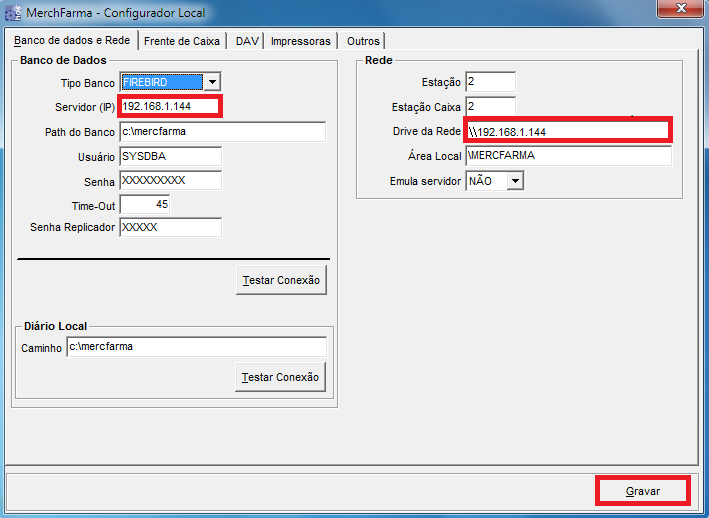Close the Configurador Local window

(x=681, y=8)
